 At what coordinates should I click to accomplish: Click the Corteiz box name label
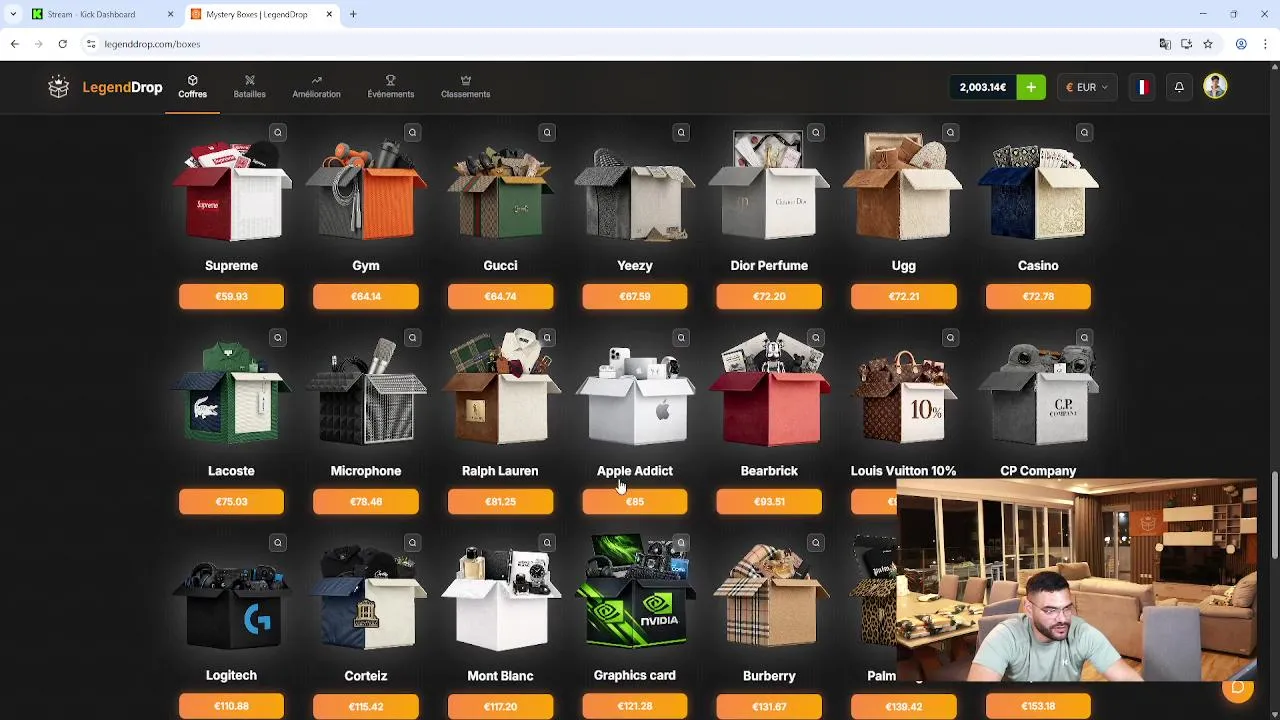tap(366, 676)
